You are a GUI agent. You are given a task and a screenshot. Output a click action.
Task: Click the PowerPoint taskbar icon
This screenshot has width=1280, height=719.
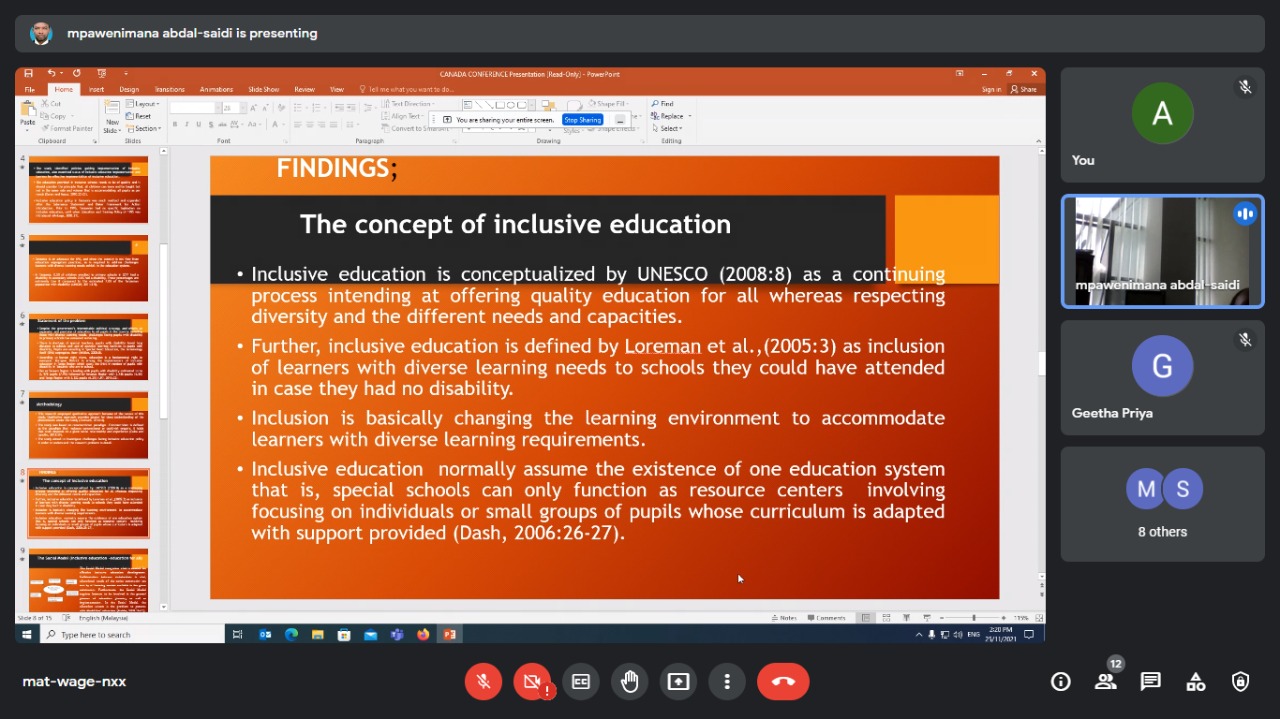(x=449, y=634)
